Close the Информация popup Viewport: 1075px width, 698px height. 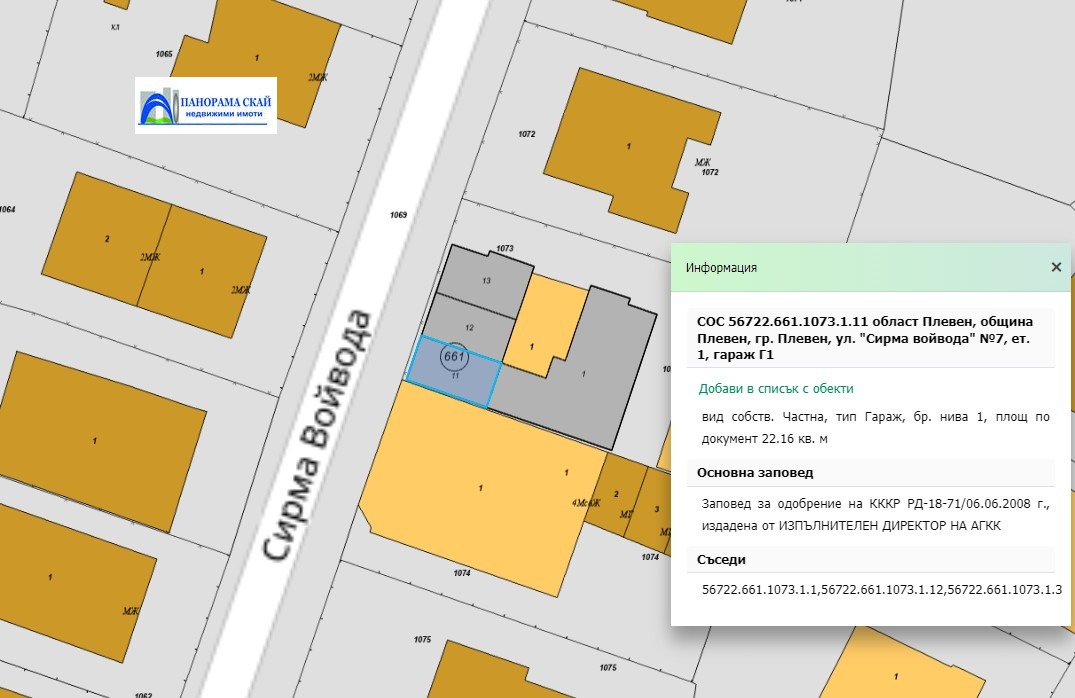point(1056,267)
